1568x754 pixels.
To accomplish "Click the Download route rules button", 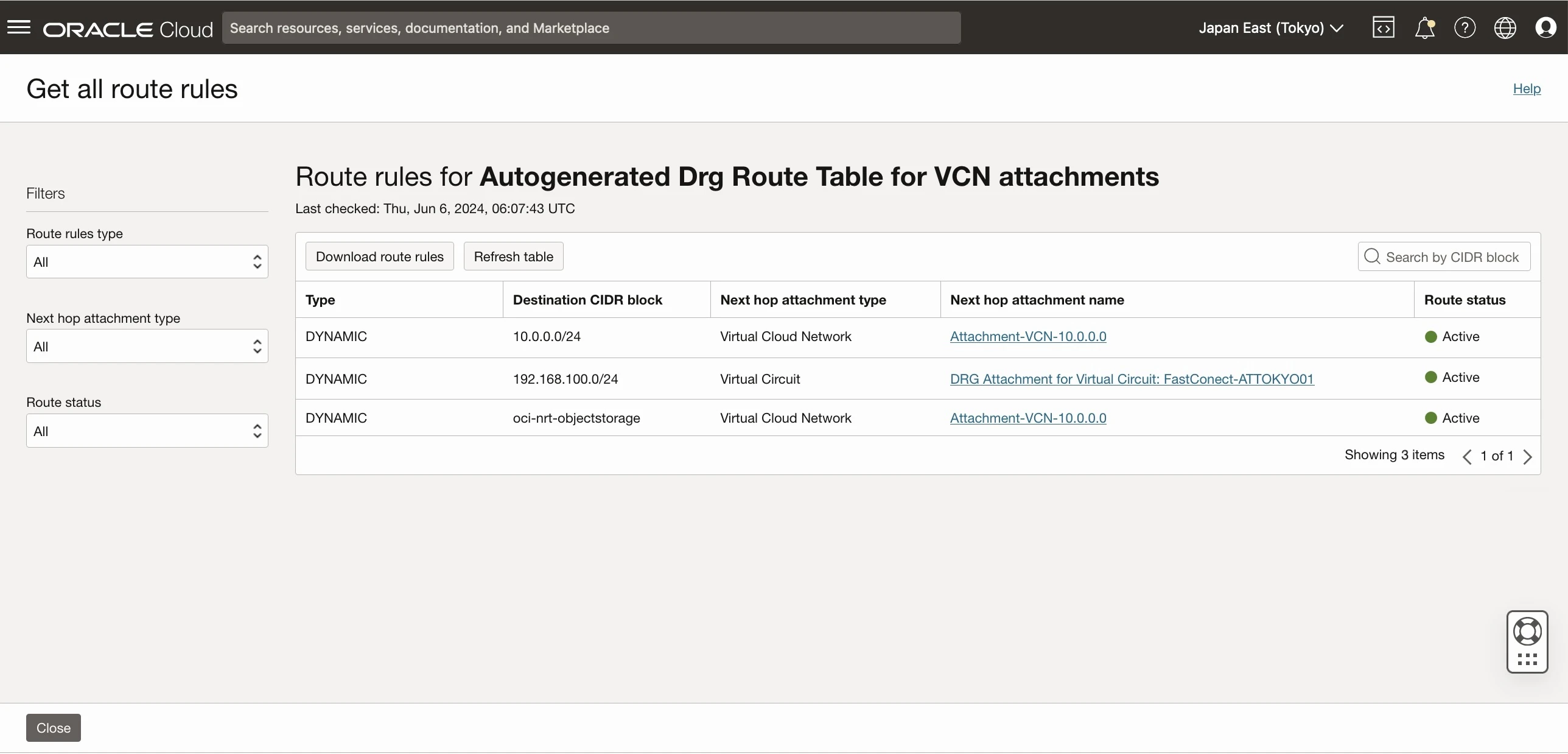I will [x=380, y=256].
